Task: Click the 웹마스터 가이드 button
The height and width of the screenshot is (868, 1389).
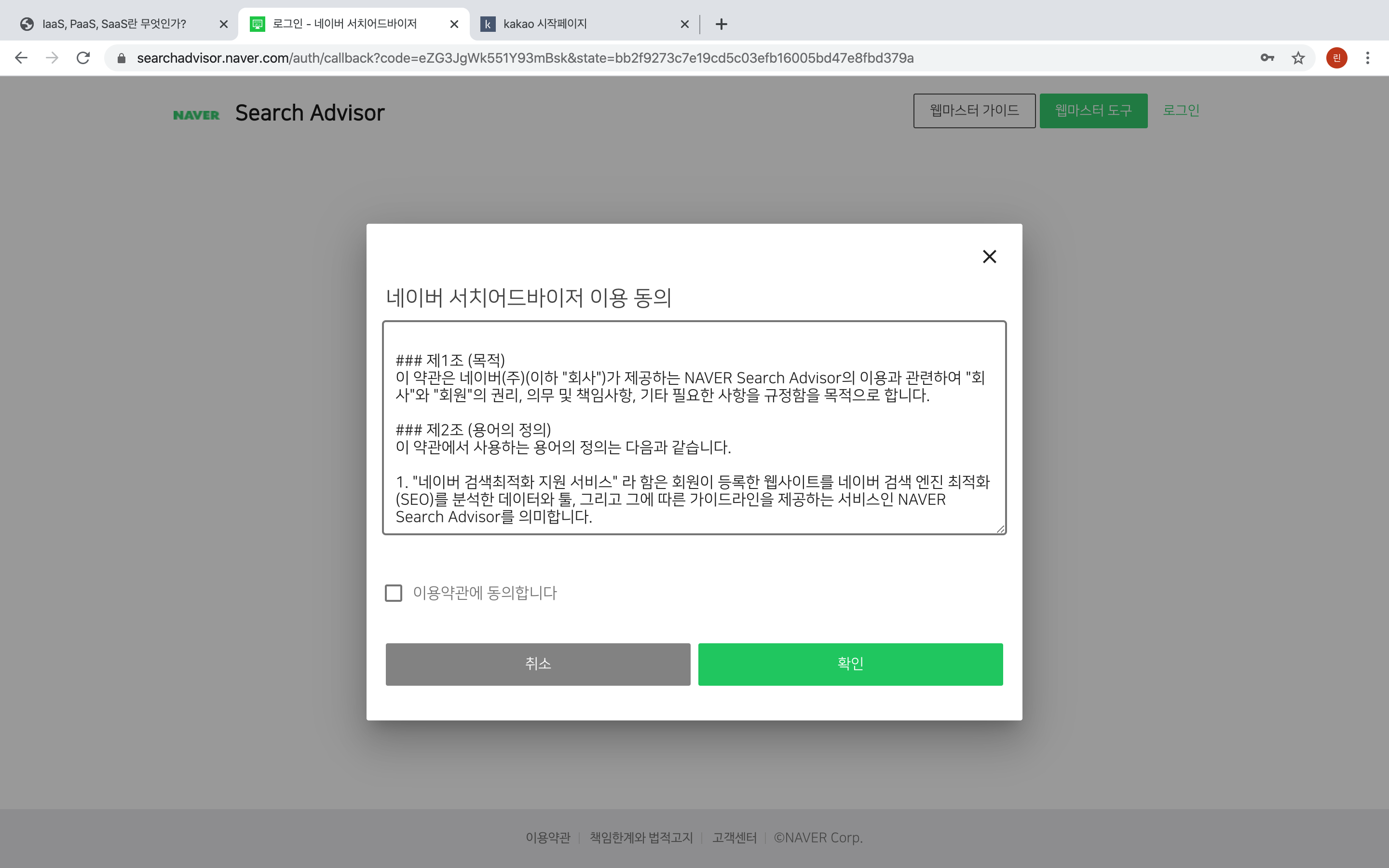Action: coord(974,111)
